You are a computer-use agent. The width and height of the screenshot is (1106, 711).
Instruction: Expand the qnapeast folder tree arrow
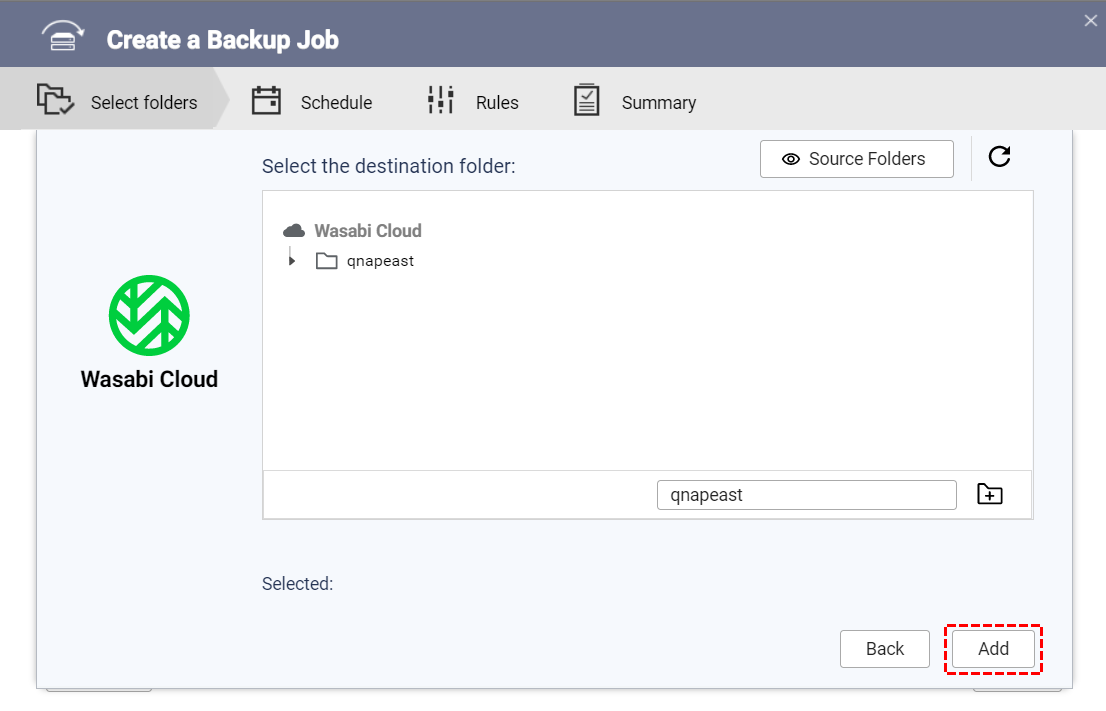pyautogui.click(x=292, y=261)
